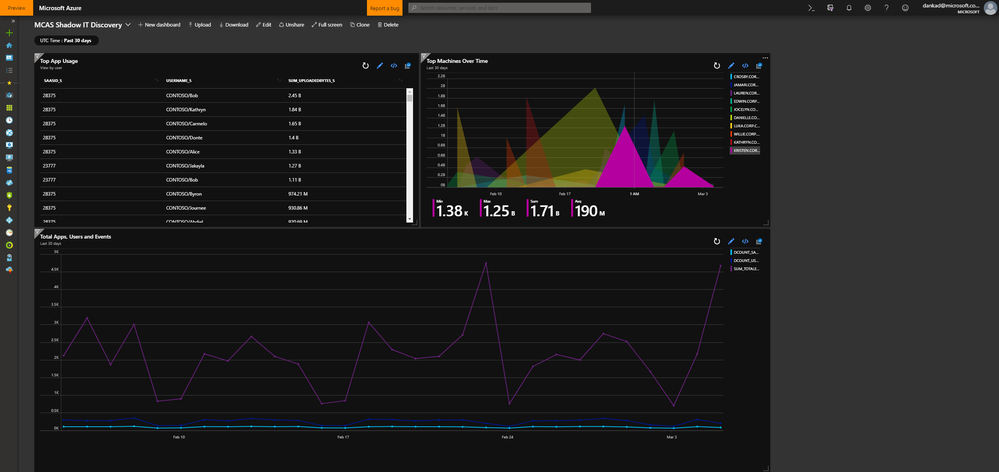Toggle the KRISTEN.COR series in the legend

click(x=744, y=151)
